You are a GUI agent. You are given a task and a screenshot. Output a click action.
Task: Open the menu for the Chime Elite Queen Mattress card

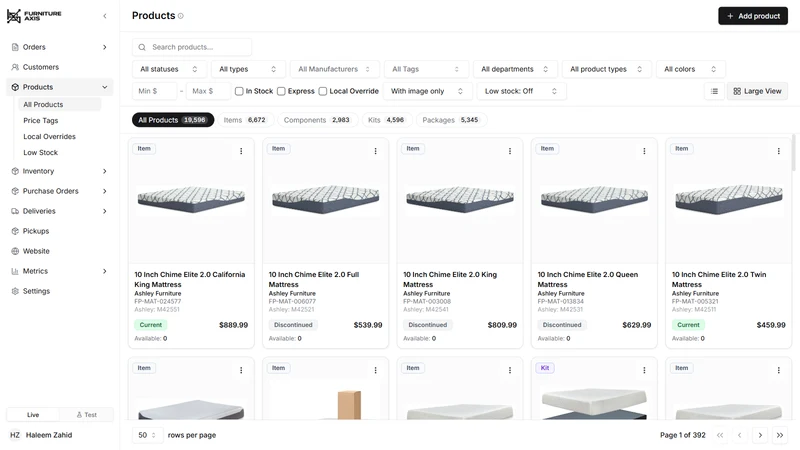coord(644,151)
